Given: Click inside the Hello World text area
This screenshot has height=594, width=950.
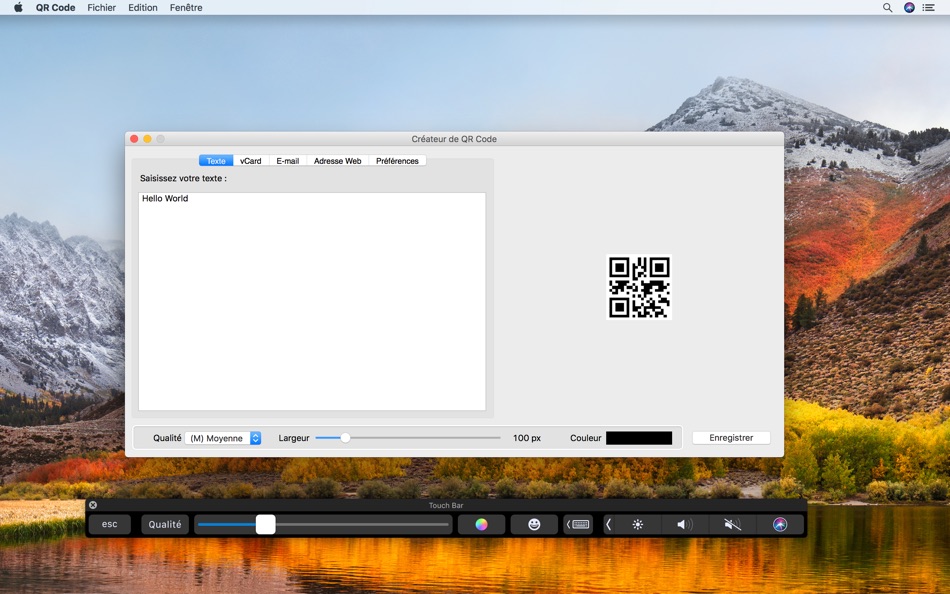Looking at the screenshot, I should [x=312, y=301].
